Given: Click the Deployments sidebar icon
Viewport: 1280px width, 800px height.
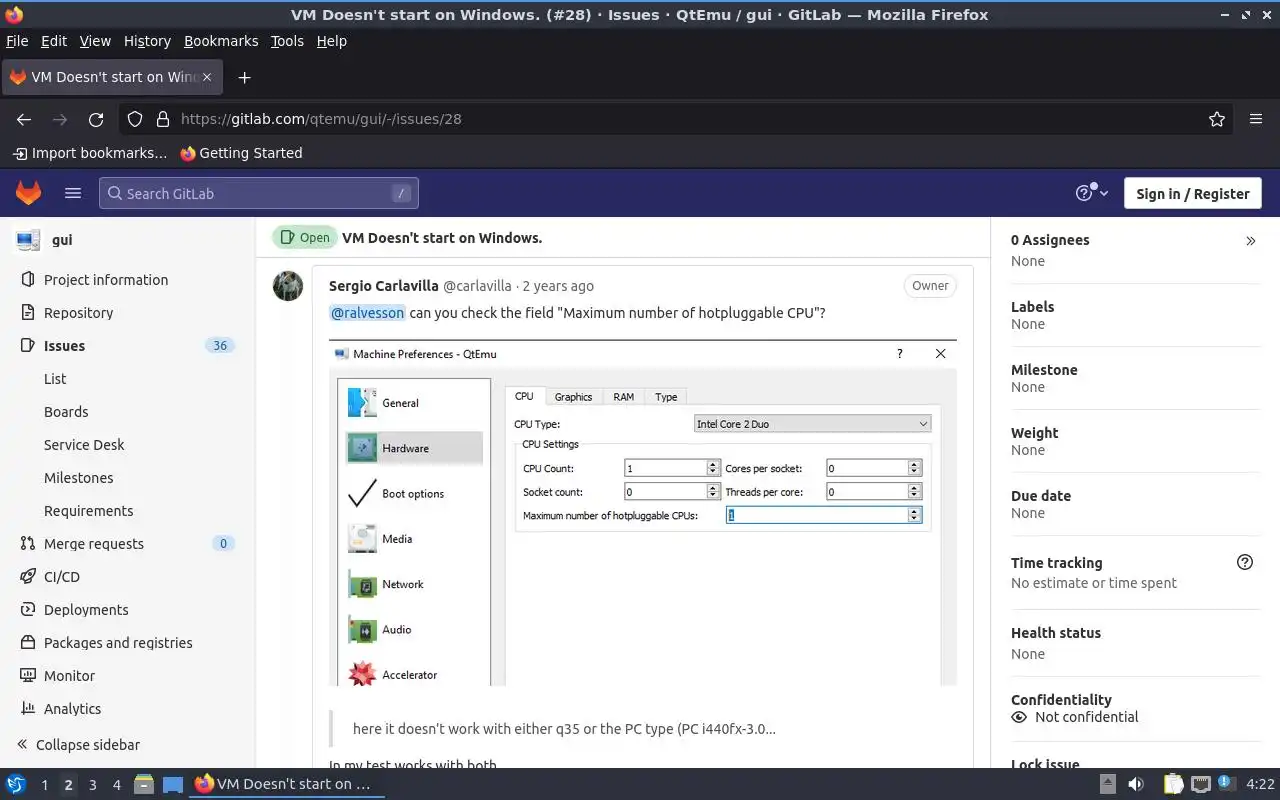Looking at the screenshot, I should tap(28, 610).
